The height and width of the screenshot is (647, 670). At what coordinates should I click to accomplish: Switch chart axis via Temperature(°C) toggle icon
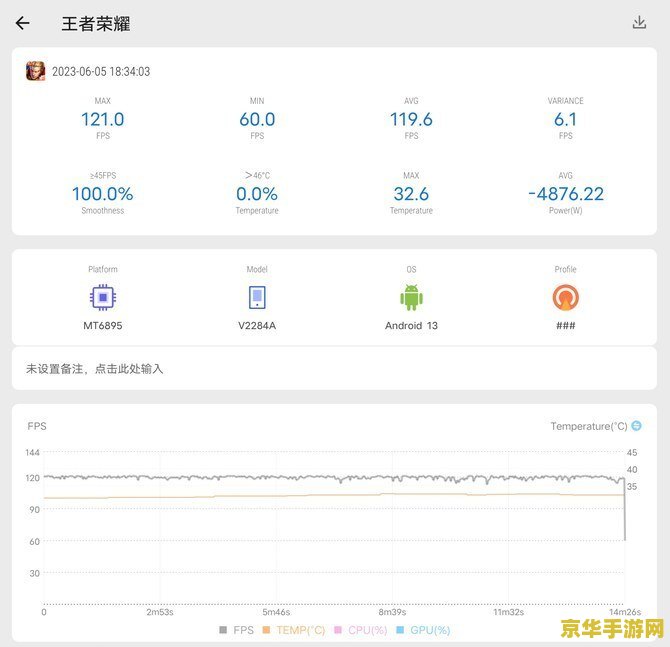[636, 426]
